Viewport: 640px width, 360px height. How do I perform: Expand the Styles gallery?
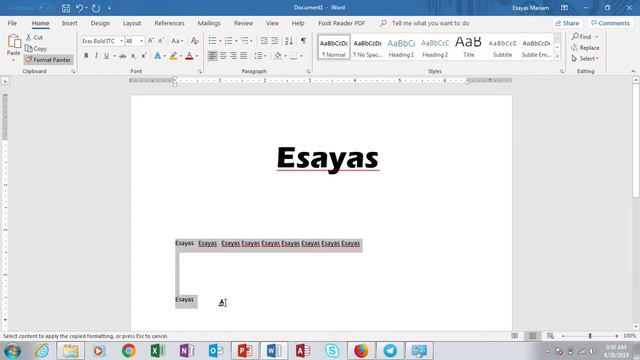click(557, 56)
